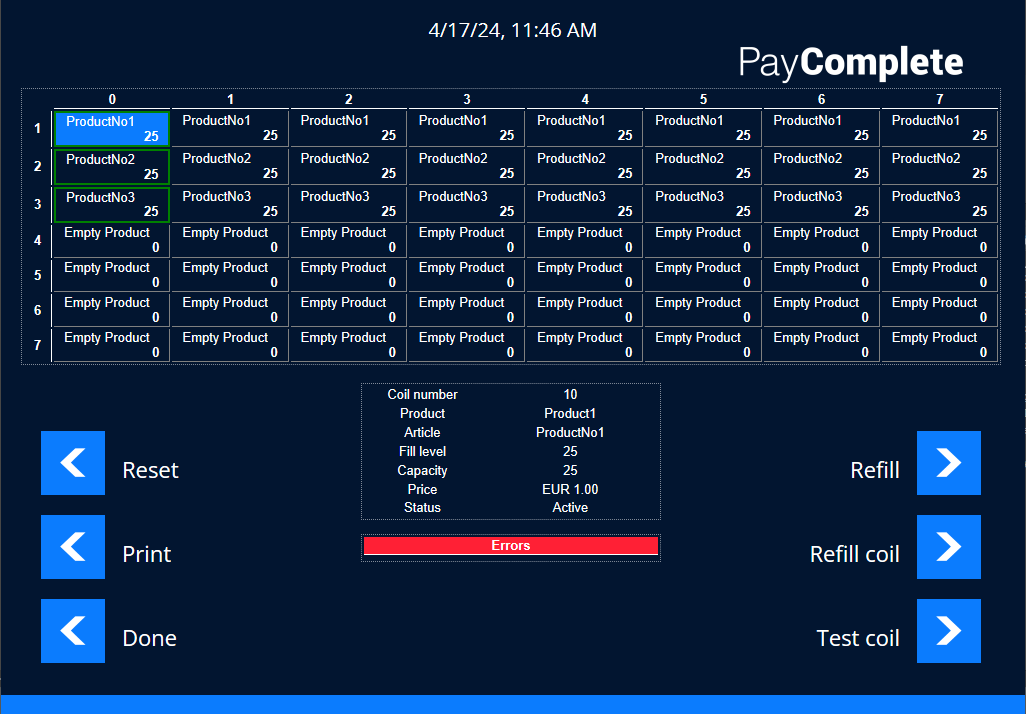Select ProductNo3 coil in column 0
The image size is (1026, 714).
(x=111, y=205)
